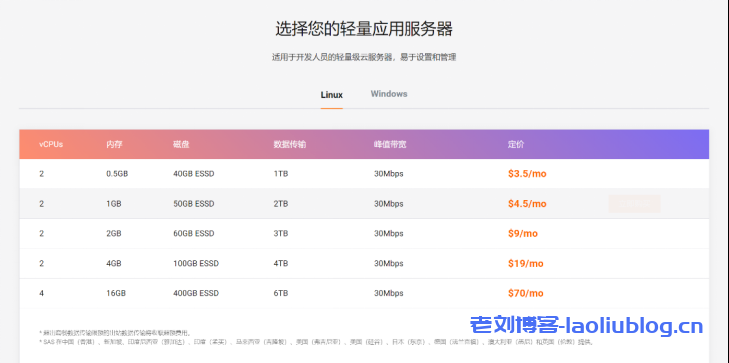Click the $4.5/mo price
The height and width of the screenshot is (363, 729).
pyautogui.click(x=527, y=204)
